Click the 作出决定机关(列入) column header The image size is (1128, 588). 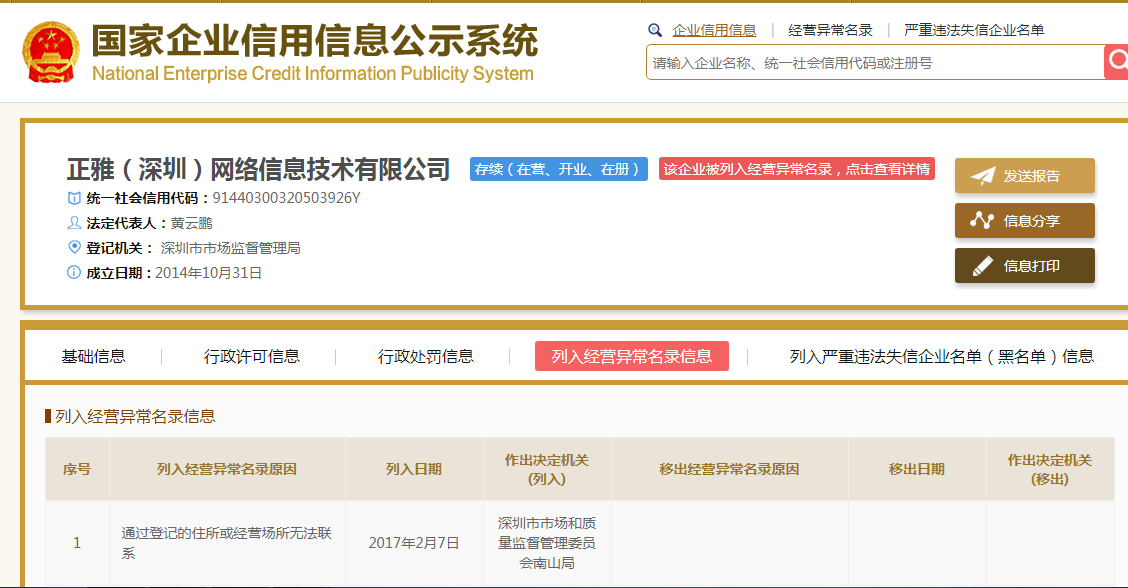click(x=547, y=469)
